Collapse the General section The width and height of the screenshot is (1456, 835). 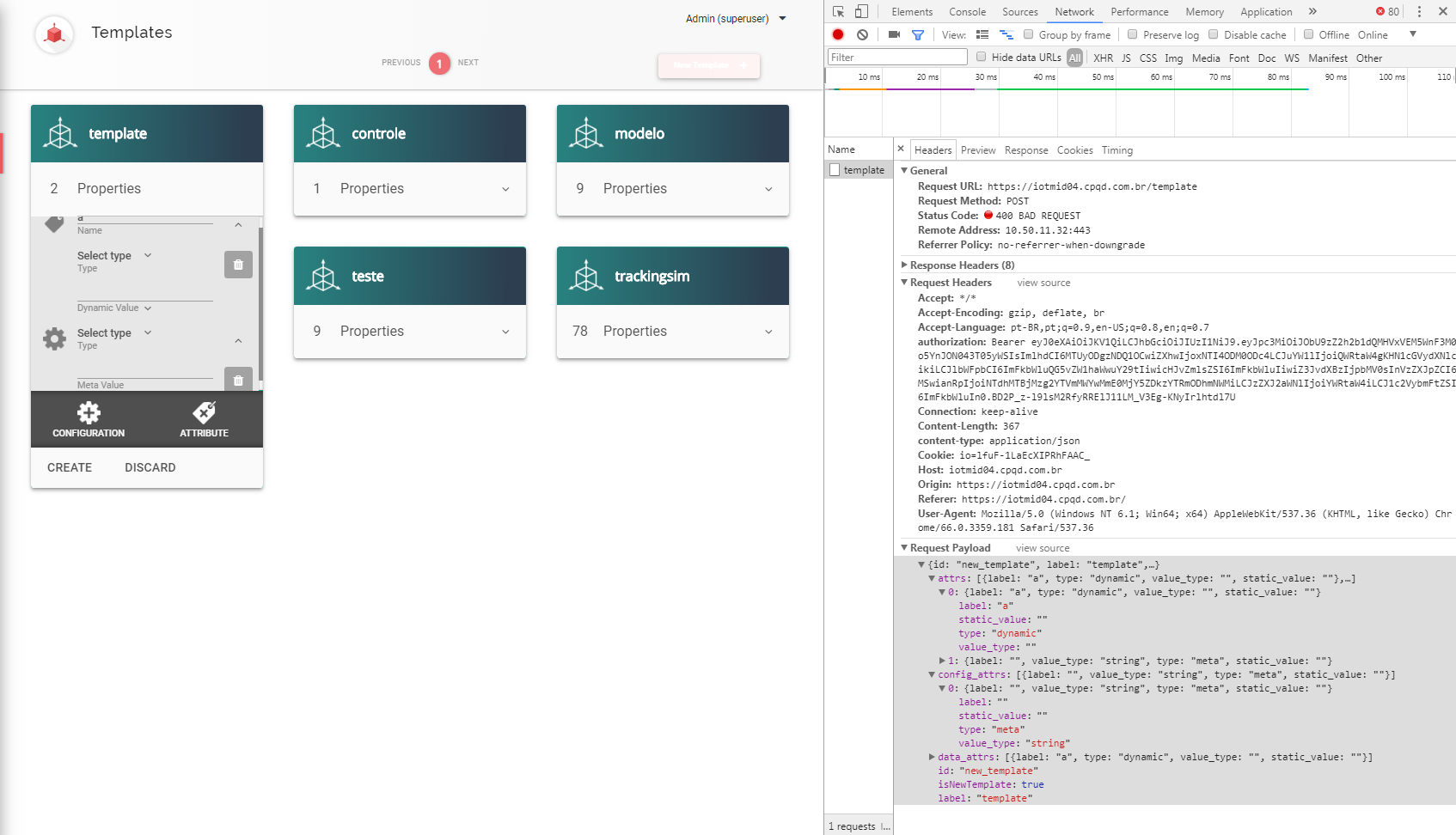pos(904,171)
